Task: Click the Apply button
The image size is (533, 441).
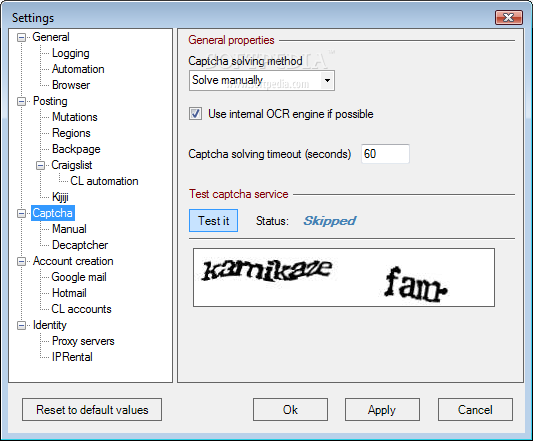Action: (382, 410)
